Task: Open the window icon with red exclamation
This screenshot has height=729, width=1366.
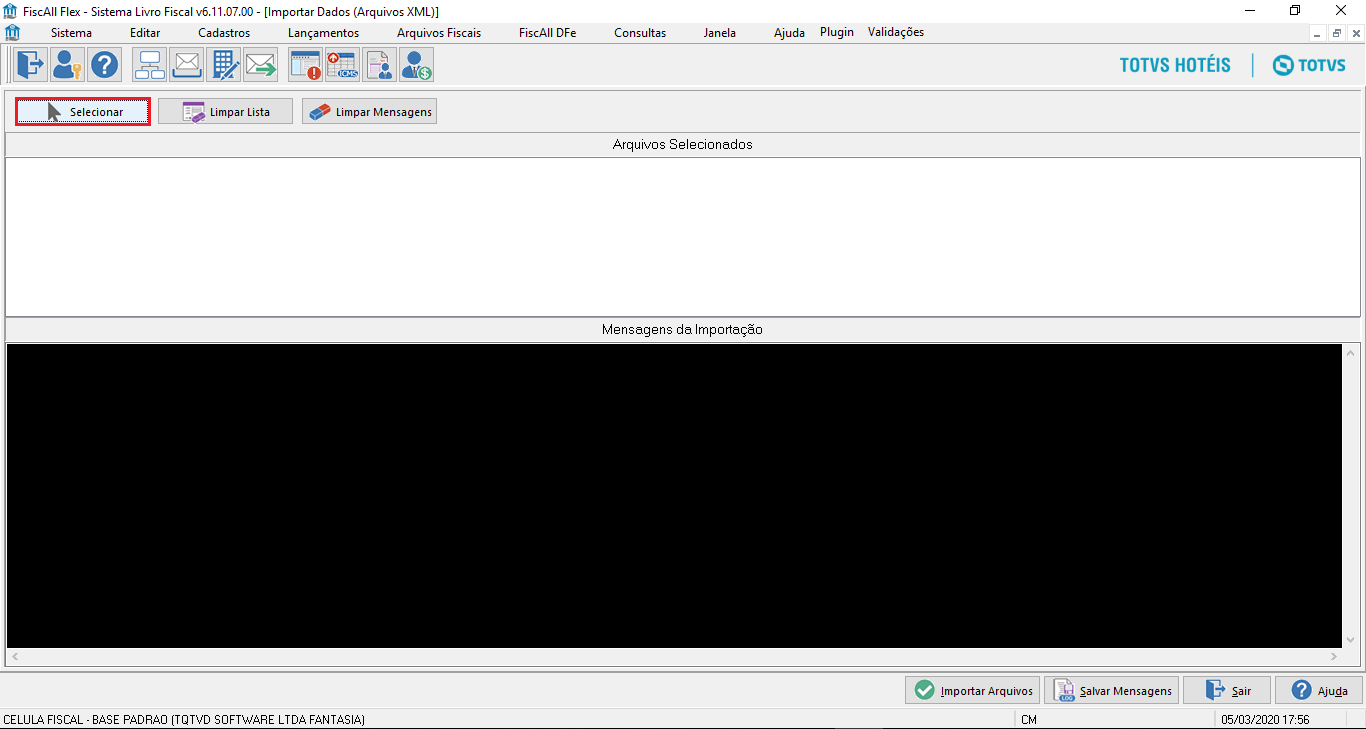Action: pyautogui.click(x=305, y=64)
